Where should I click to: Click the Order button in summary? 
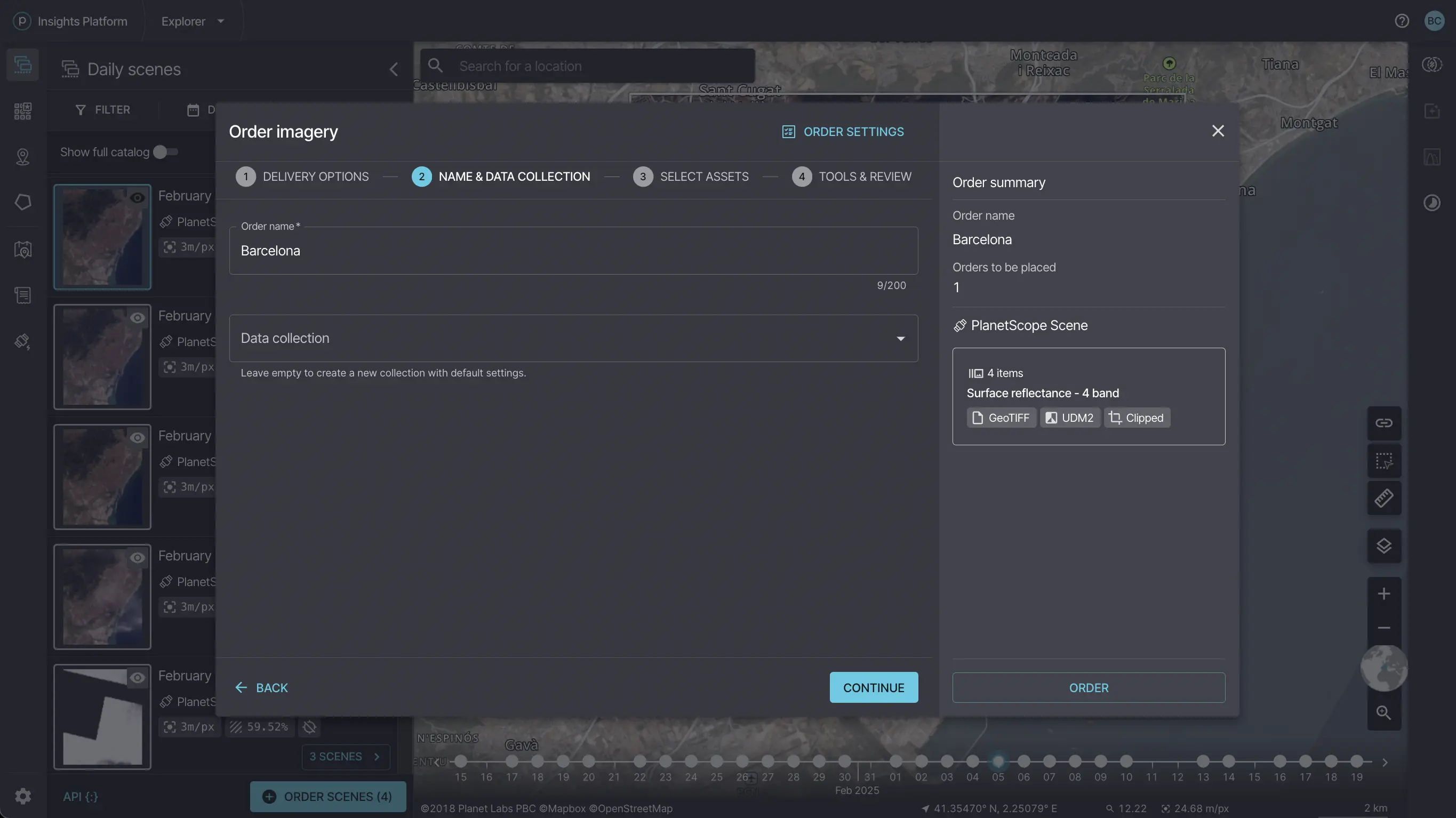[1089, 687]
